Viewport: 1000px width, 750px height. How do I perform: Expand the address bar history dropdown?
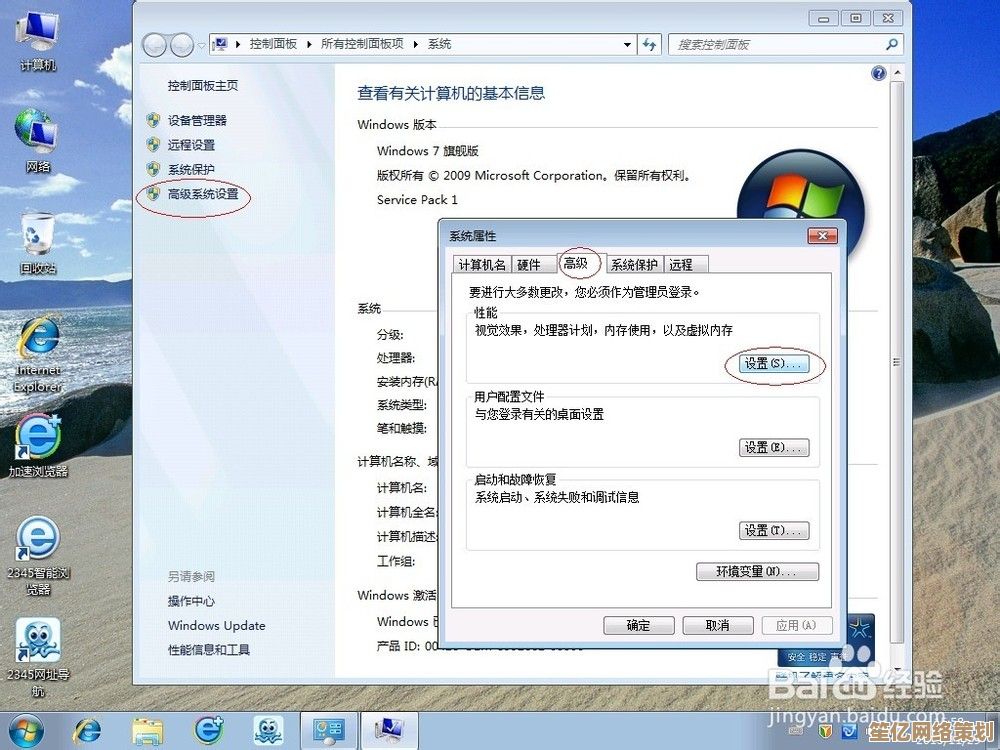627,44
